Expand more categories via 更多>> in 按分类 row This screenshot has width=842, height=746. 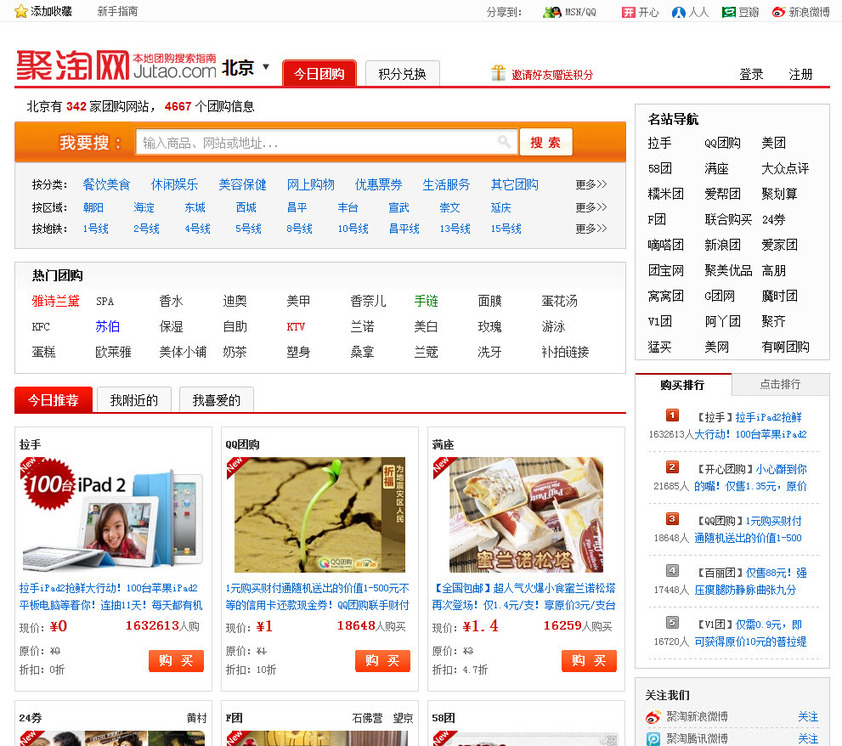[591, 185]
